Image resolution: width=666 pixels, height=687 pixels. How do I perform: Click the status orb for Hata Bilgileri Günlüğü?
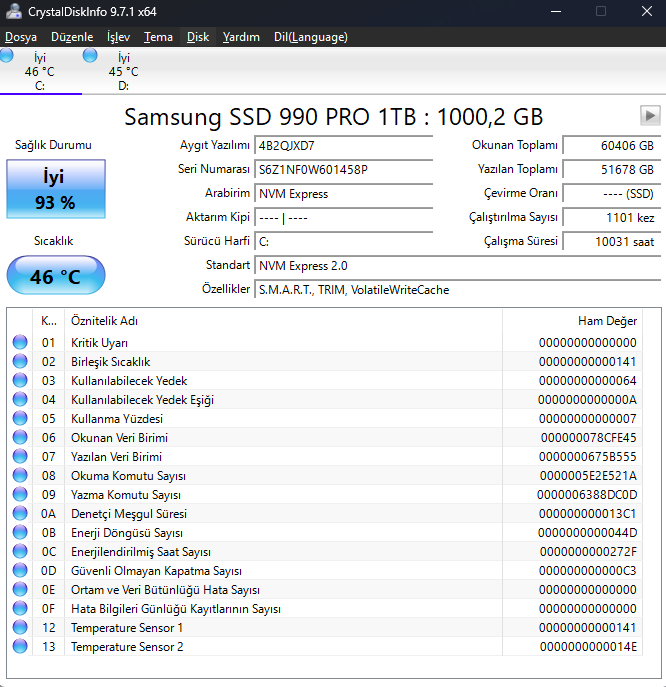click(20, 608)
